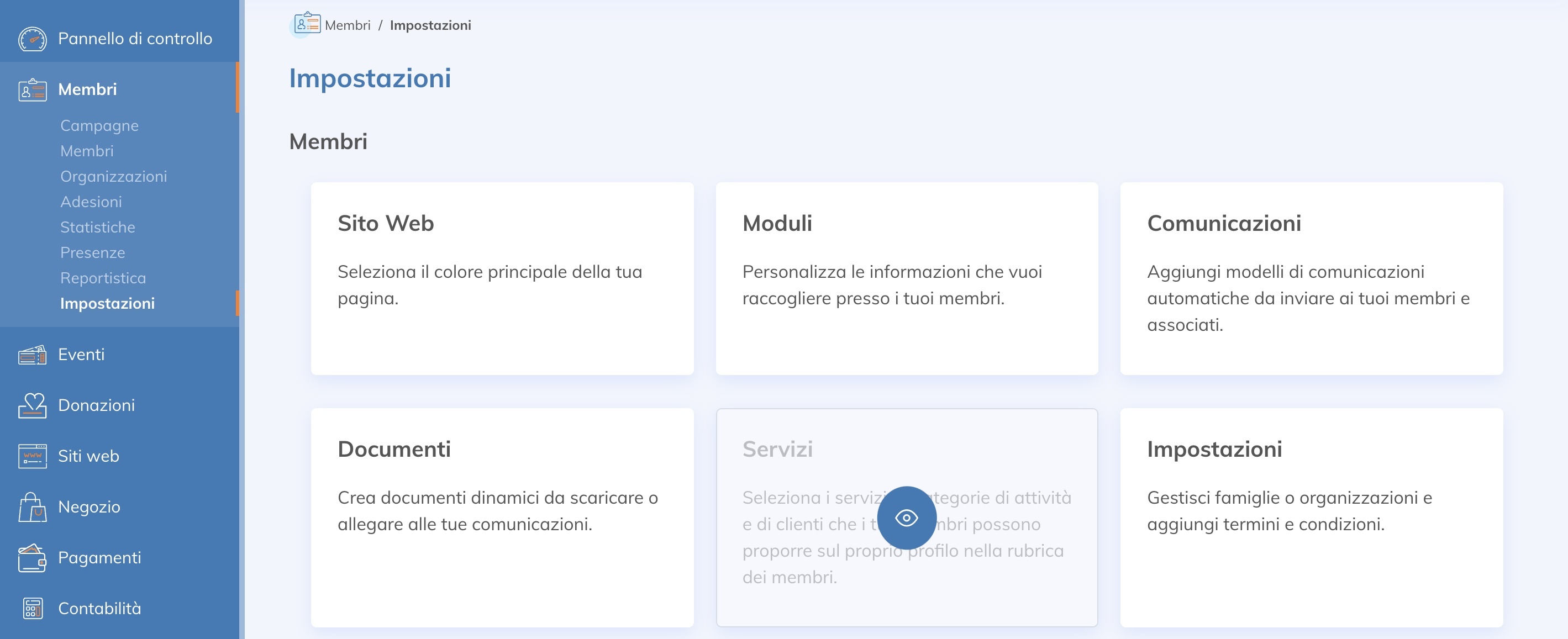1568x639 pixels.
Task: Click the breadcrumb Membri icon
Action: [307, 24]
